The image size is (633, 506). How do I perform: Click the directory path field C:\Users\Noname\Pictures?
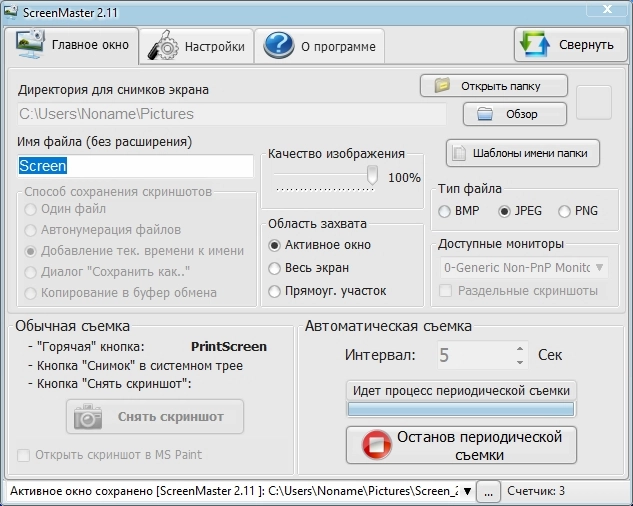tap(232, 114)
